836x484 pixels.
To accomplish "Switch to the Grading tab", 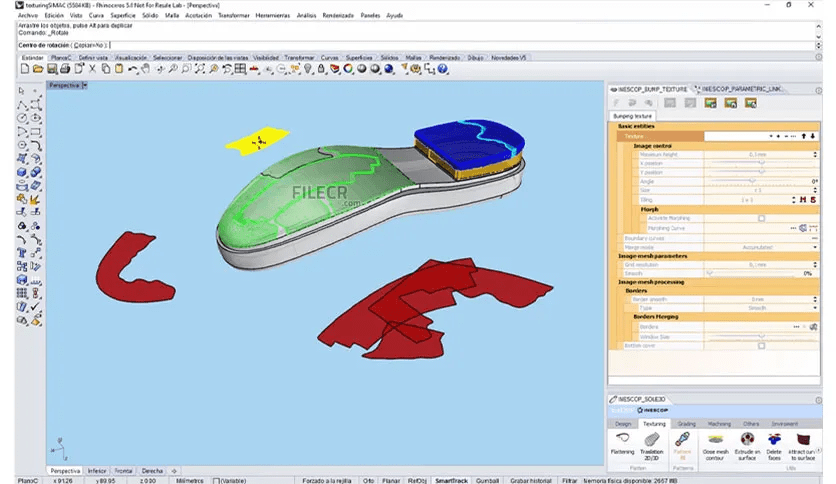I will [x=687, y=424].
